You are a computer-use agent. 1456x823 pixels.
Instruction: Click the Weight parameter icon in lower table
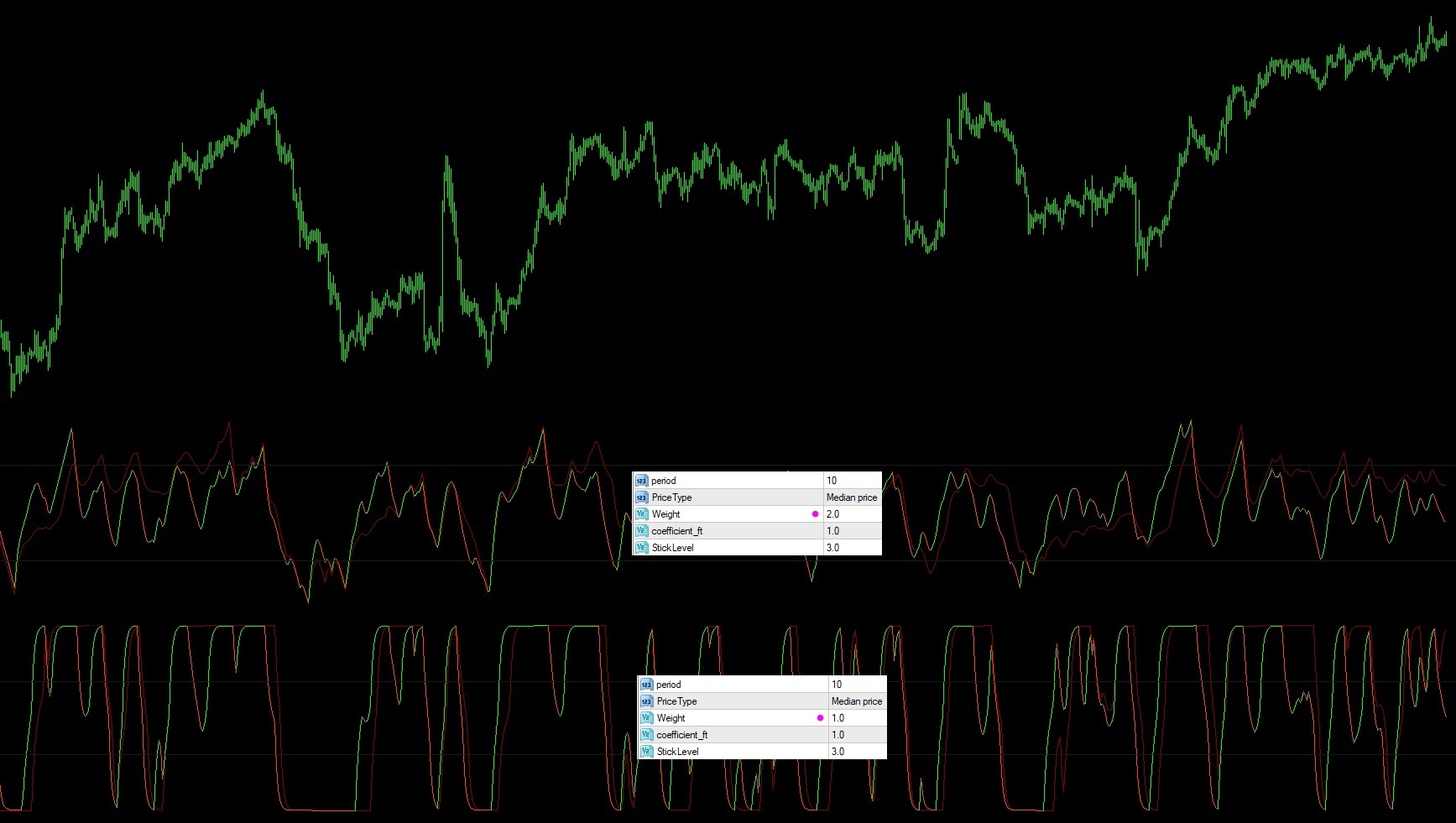tap(646, 718)
